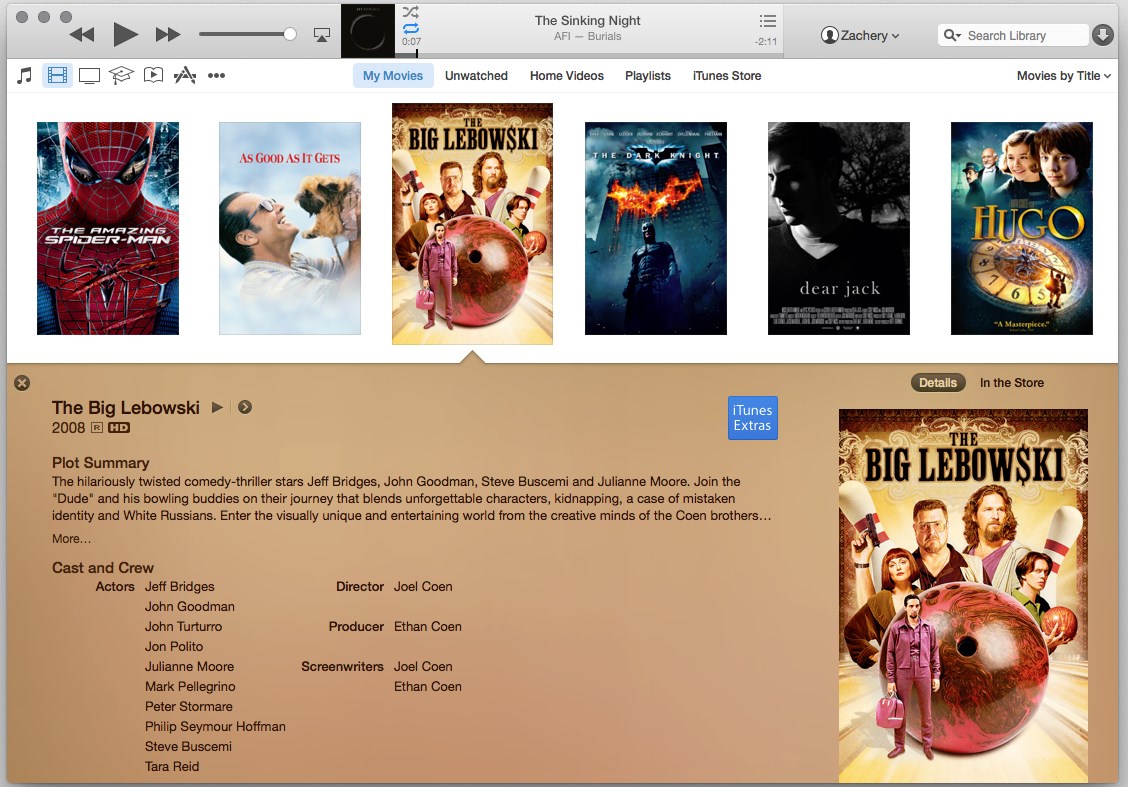Select the As Good As It Gets poster
Screen dimensions: 1128x787
[x=290, y=228]
